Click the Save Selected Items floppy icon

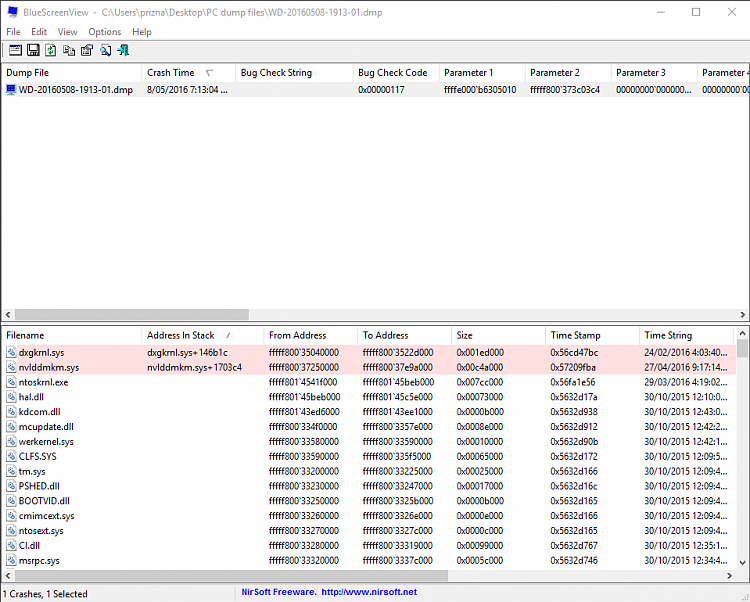[33, 50]
